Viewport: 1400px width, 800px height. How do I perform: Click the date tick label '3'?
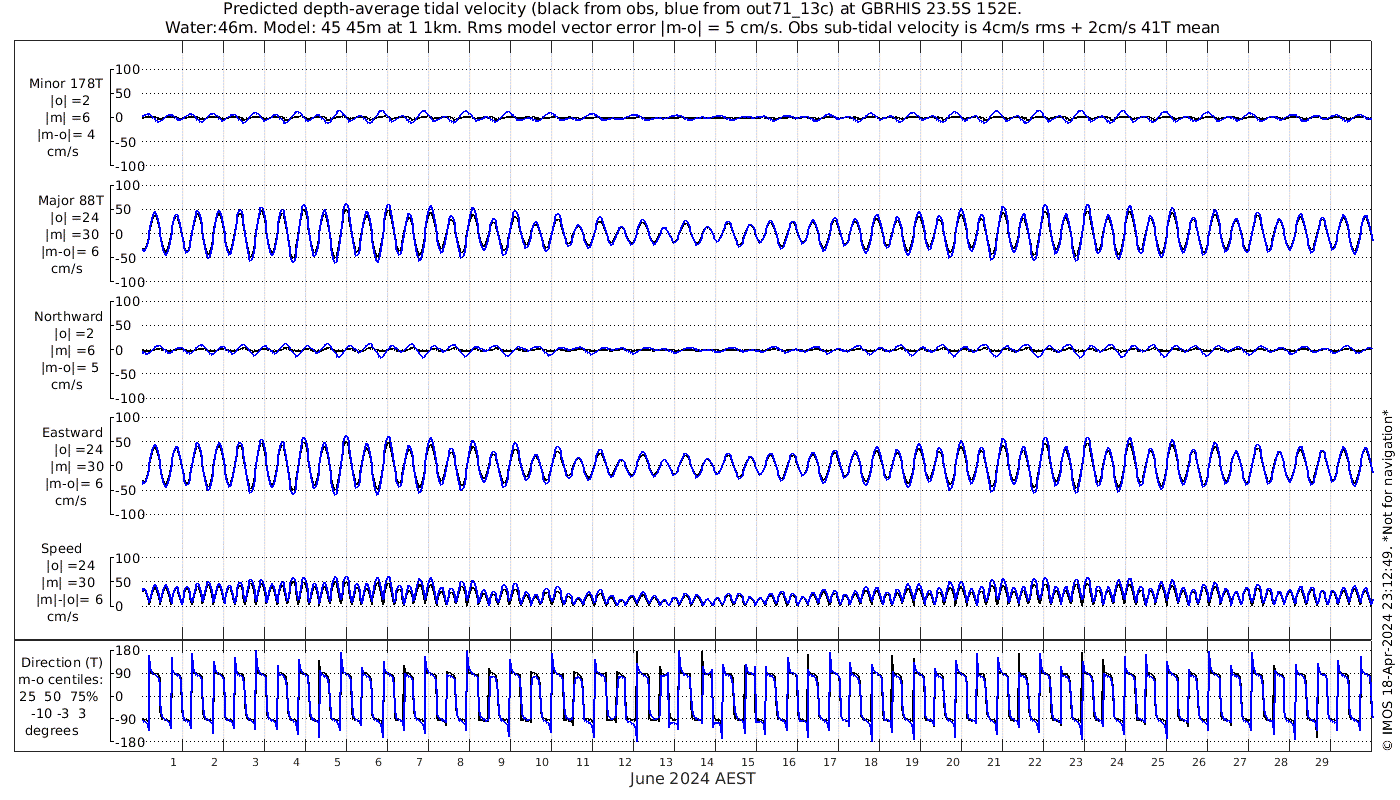tap(255, 762)
